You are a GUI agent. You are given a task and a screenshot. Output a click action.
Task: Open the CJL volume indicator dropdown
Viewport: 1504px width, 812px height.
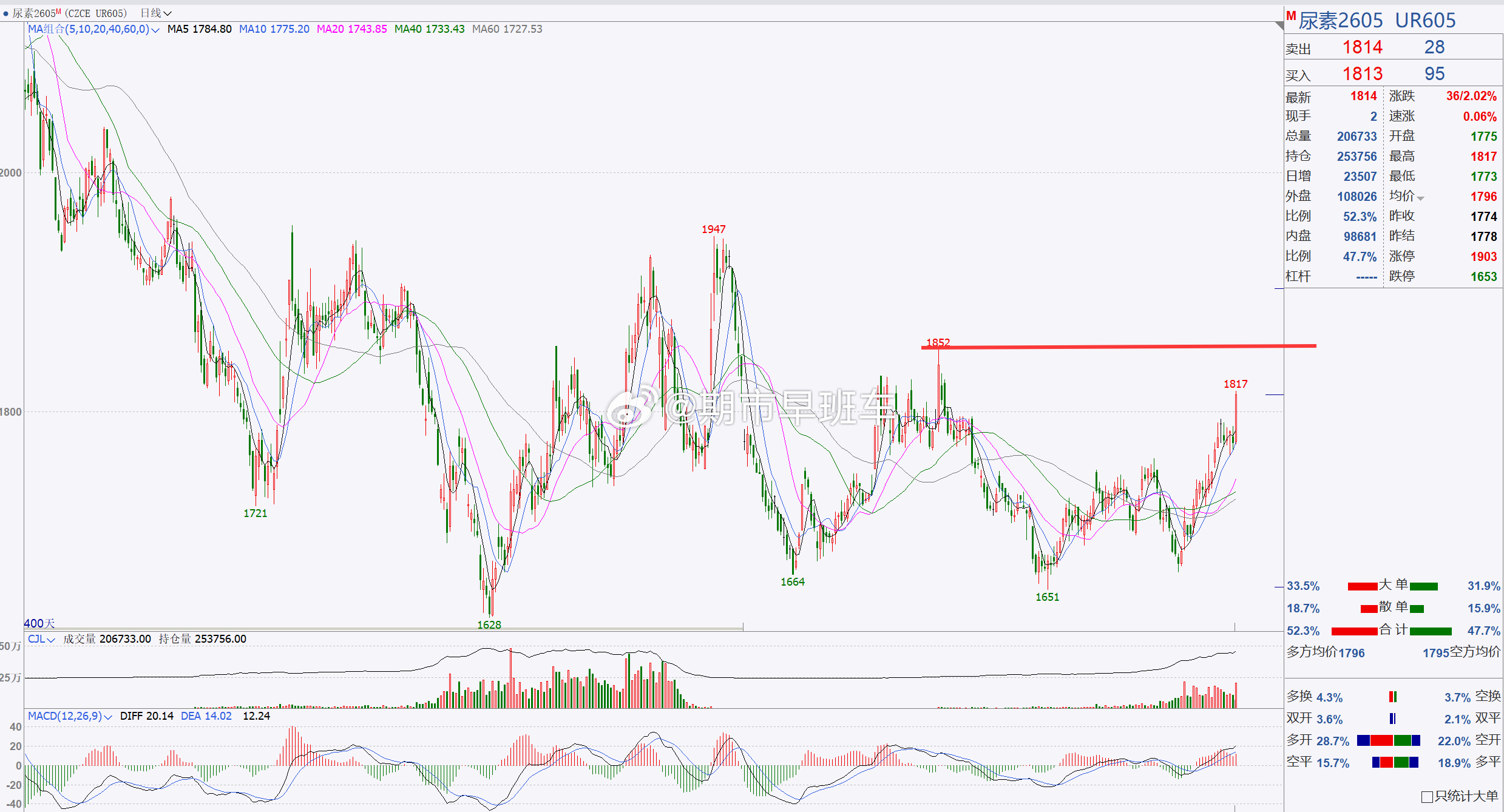click(50, 640)
